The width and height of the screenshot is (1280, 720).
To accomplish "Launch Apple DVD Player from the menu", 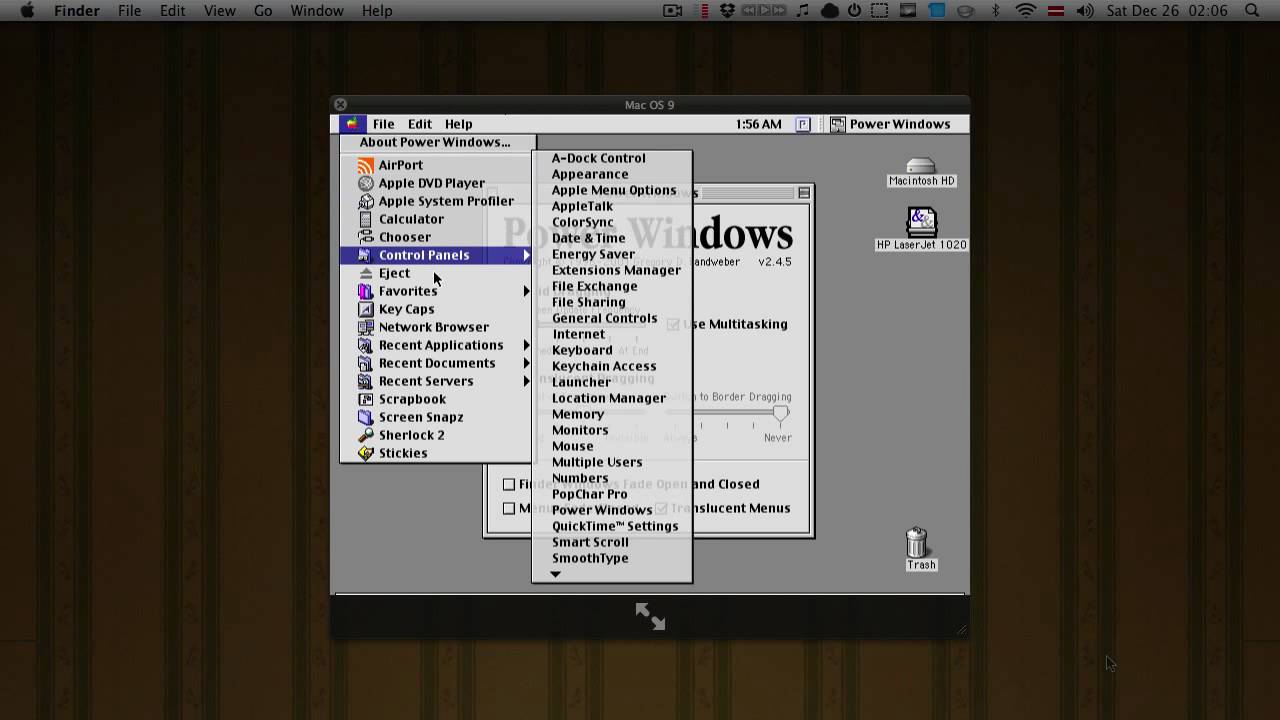I will (436, 183).
